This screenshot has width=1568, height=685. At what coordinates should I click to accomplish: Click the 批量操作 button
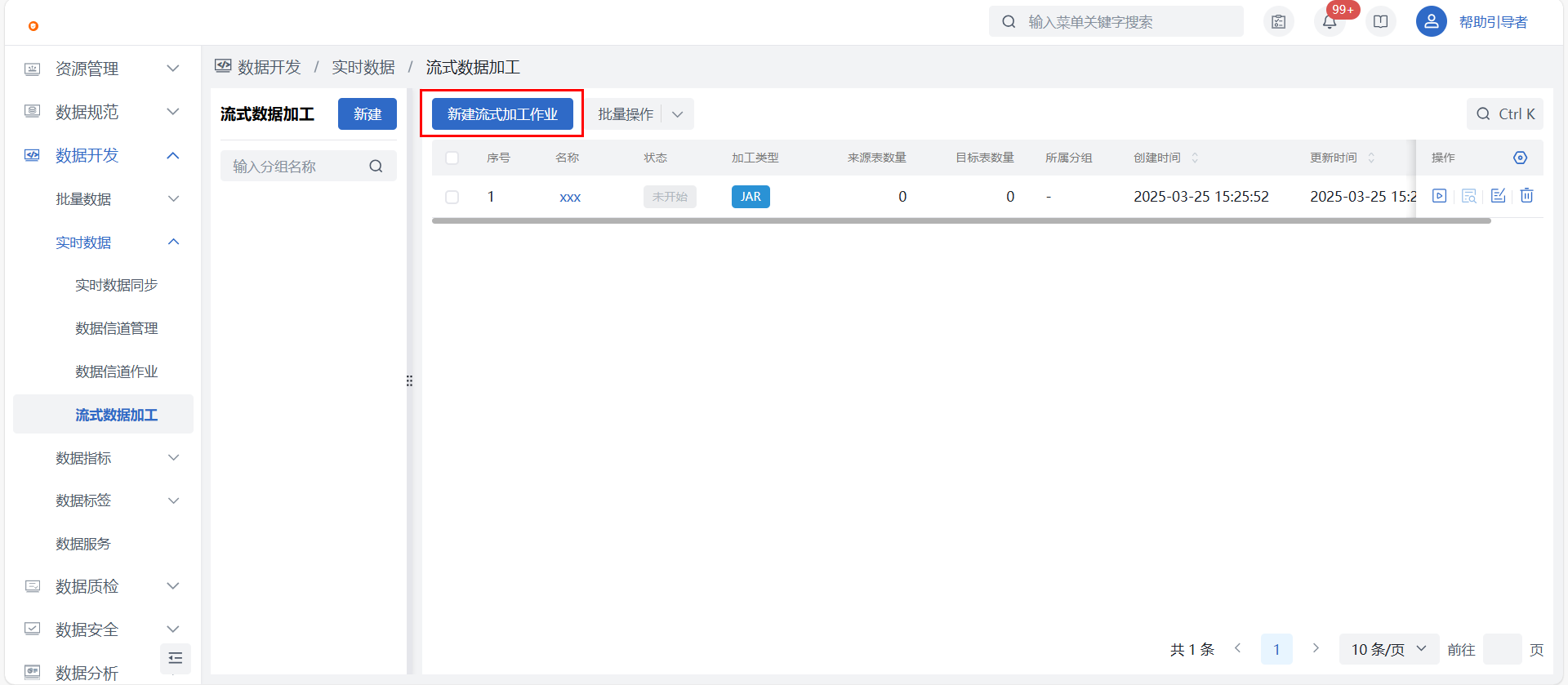(626, 114)
